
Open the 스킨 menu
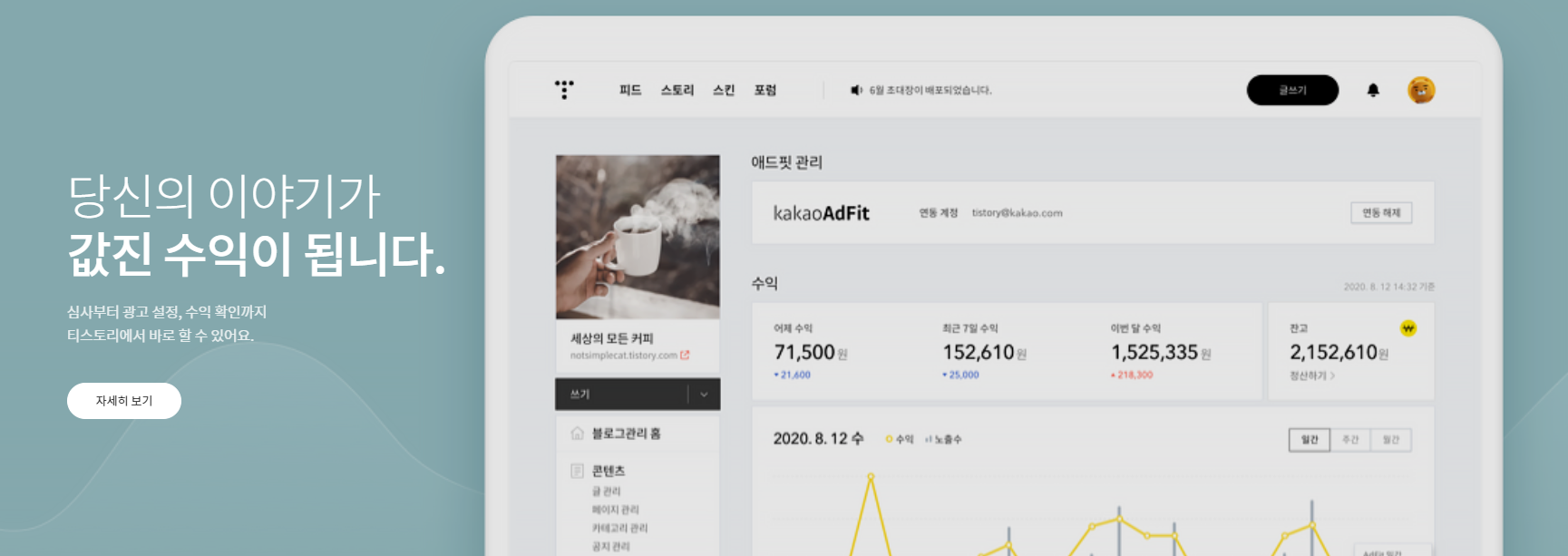(x=724, y=90)
